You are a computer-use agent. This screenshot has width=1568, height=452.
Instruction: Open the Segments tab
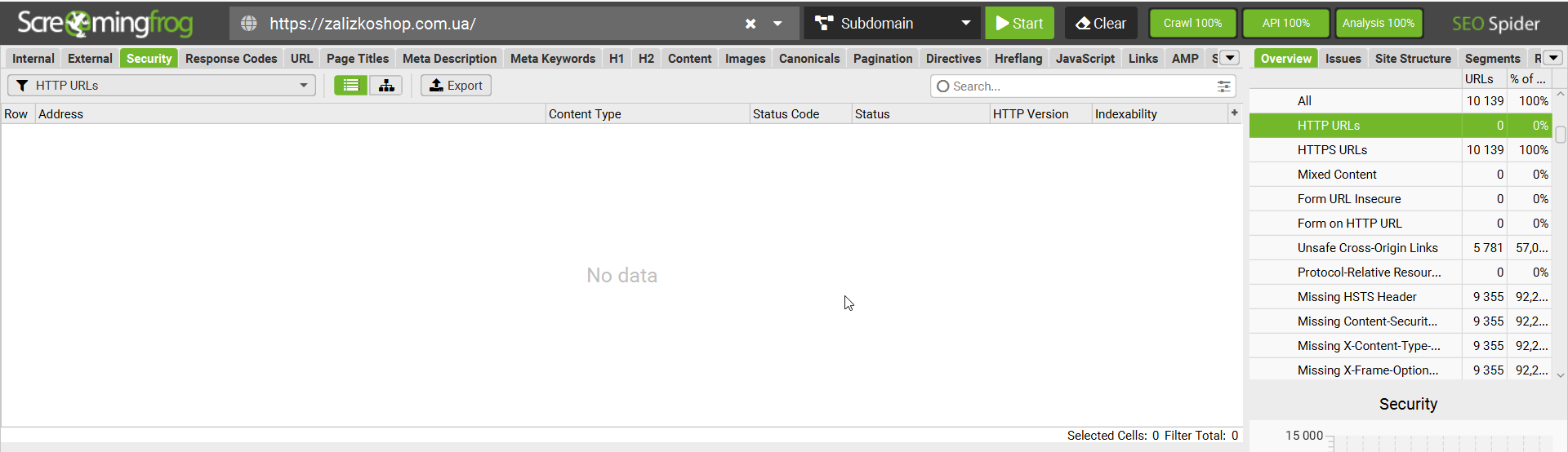[x=1492, y=58]
